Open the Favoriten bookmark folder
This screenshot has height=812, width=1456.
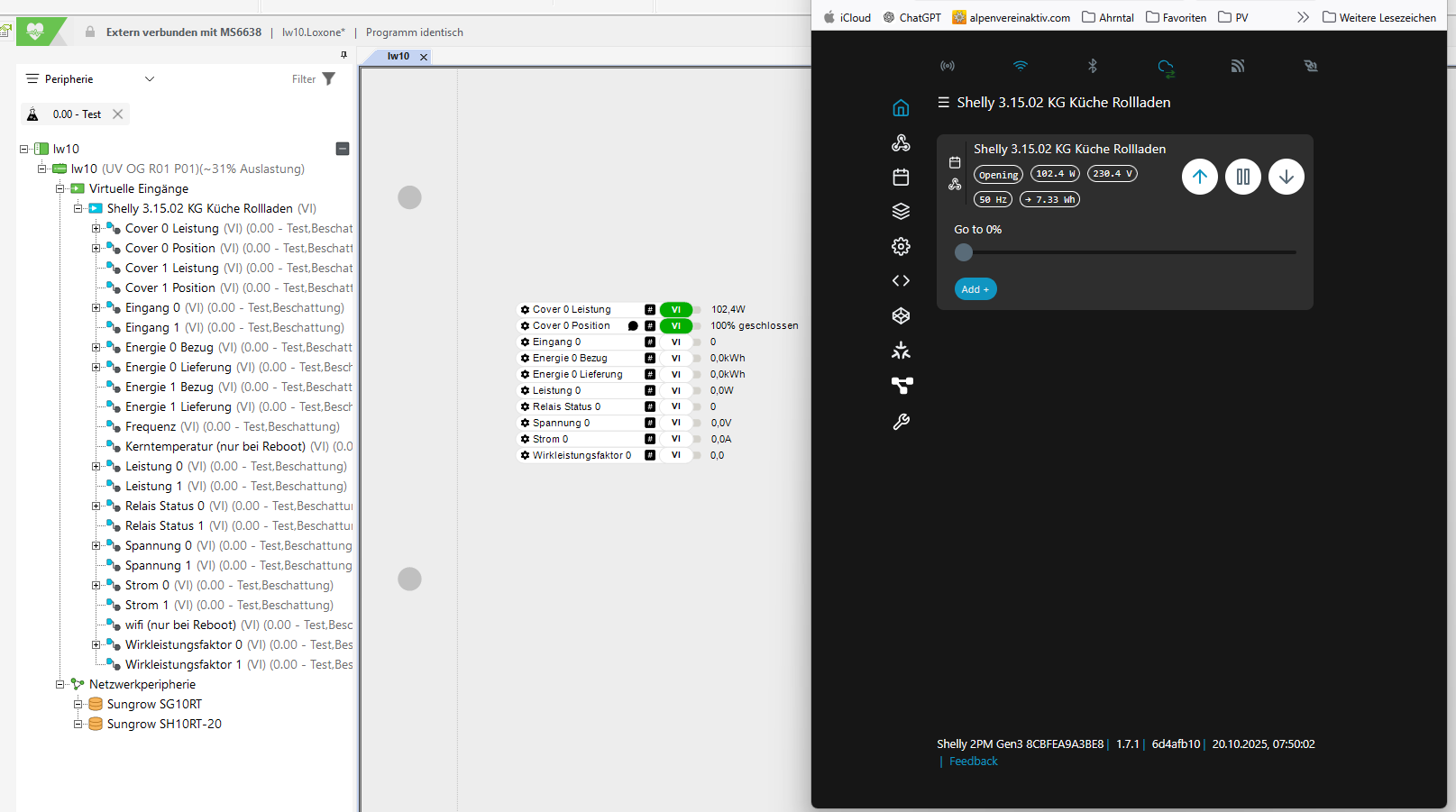pos(1177,17)
